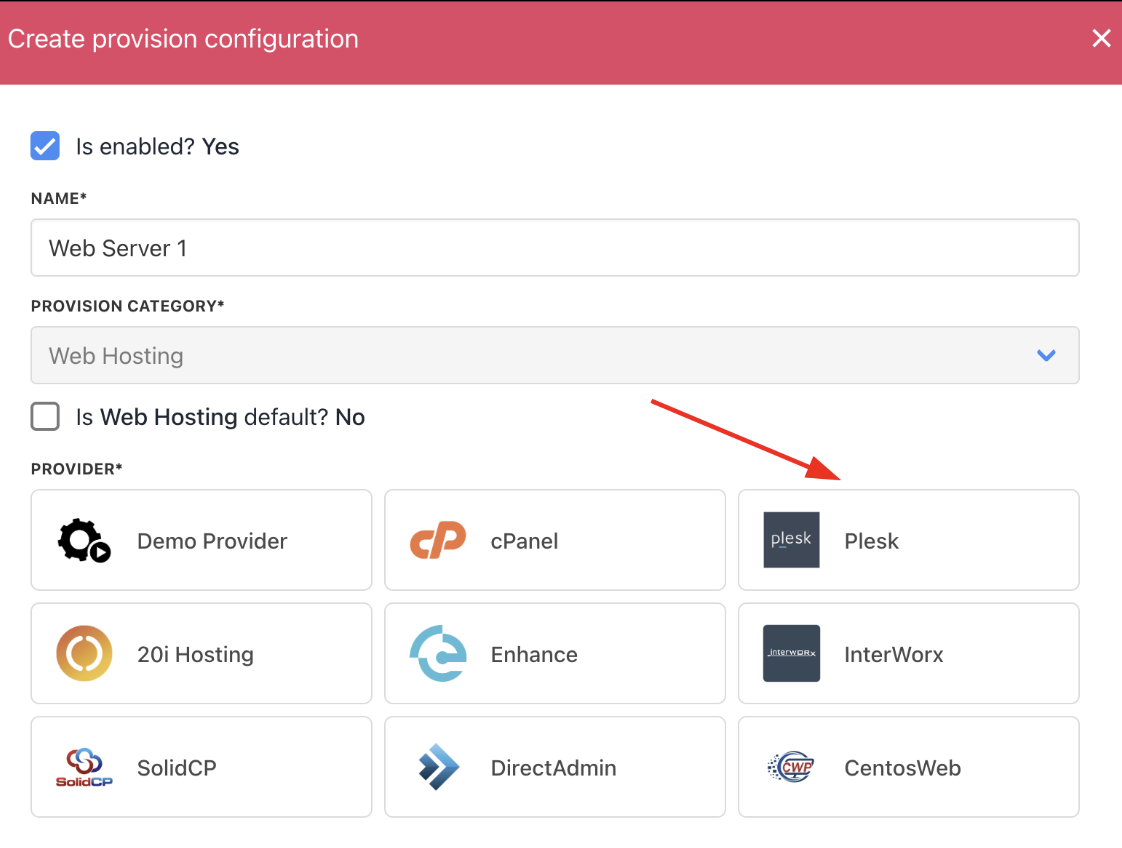Viewport: 1122px width, 848px height.
Task: Click the DirectAdmin arrow logo
Action: pos(439,767)
